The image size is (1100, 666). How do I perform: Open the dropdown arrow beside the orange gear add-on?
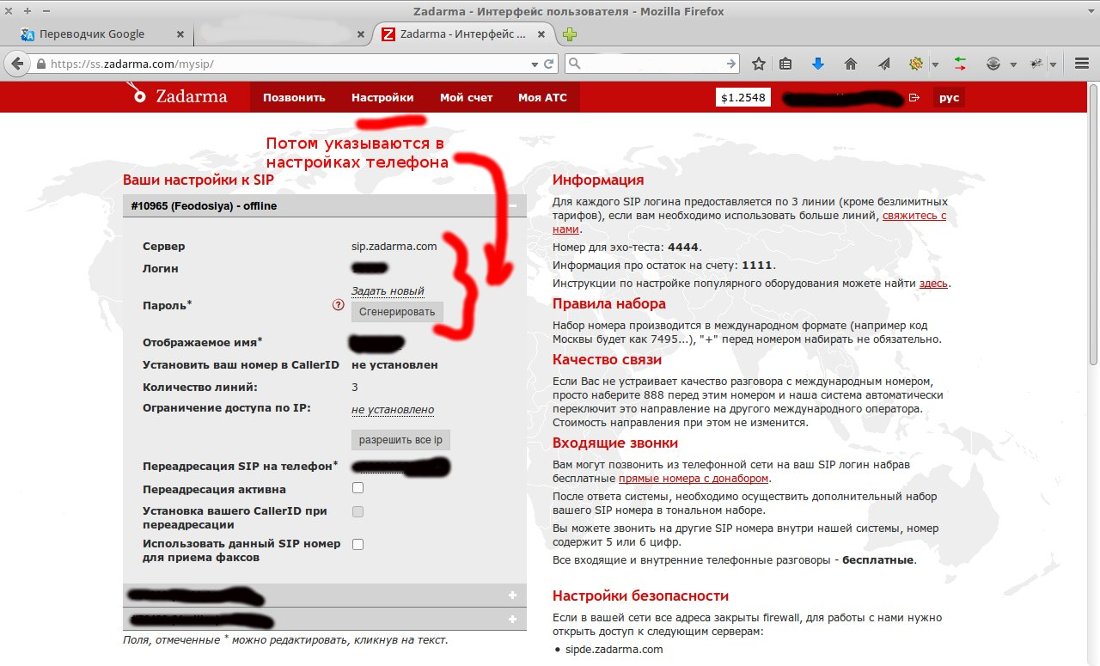935,65
